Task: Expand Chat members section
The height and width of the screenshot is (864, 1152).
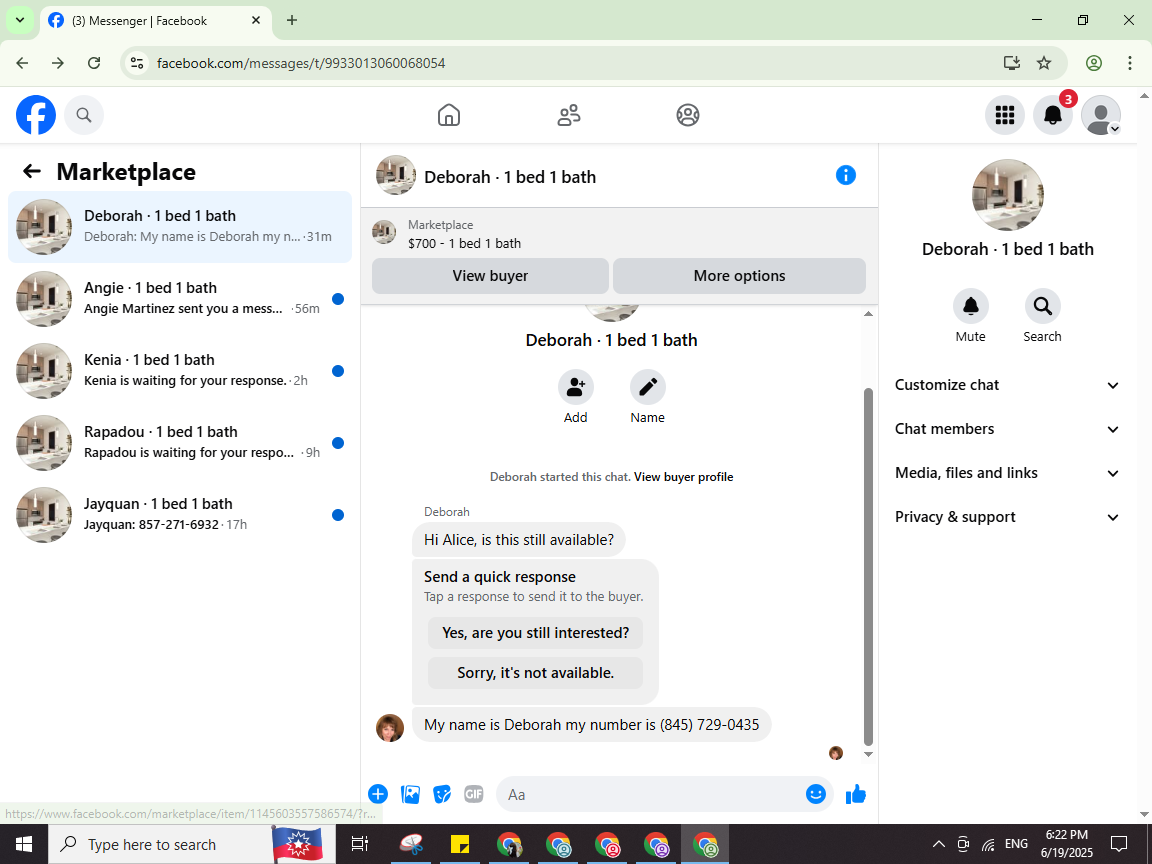Action: pos(1007,429)
